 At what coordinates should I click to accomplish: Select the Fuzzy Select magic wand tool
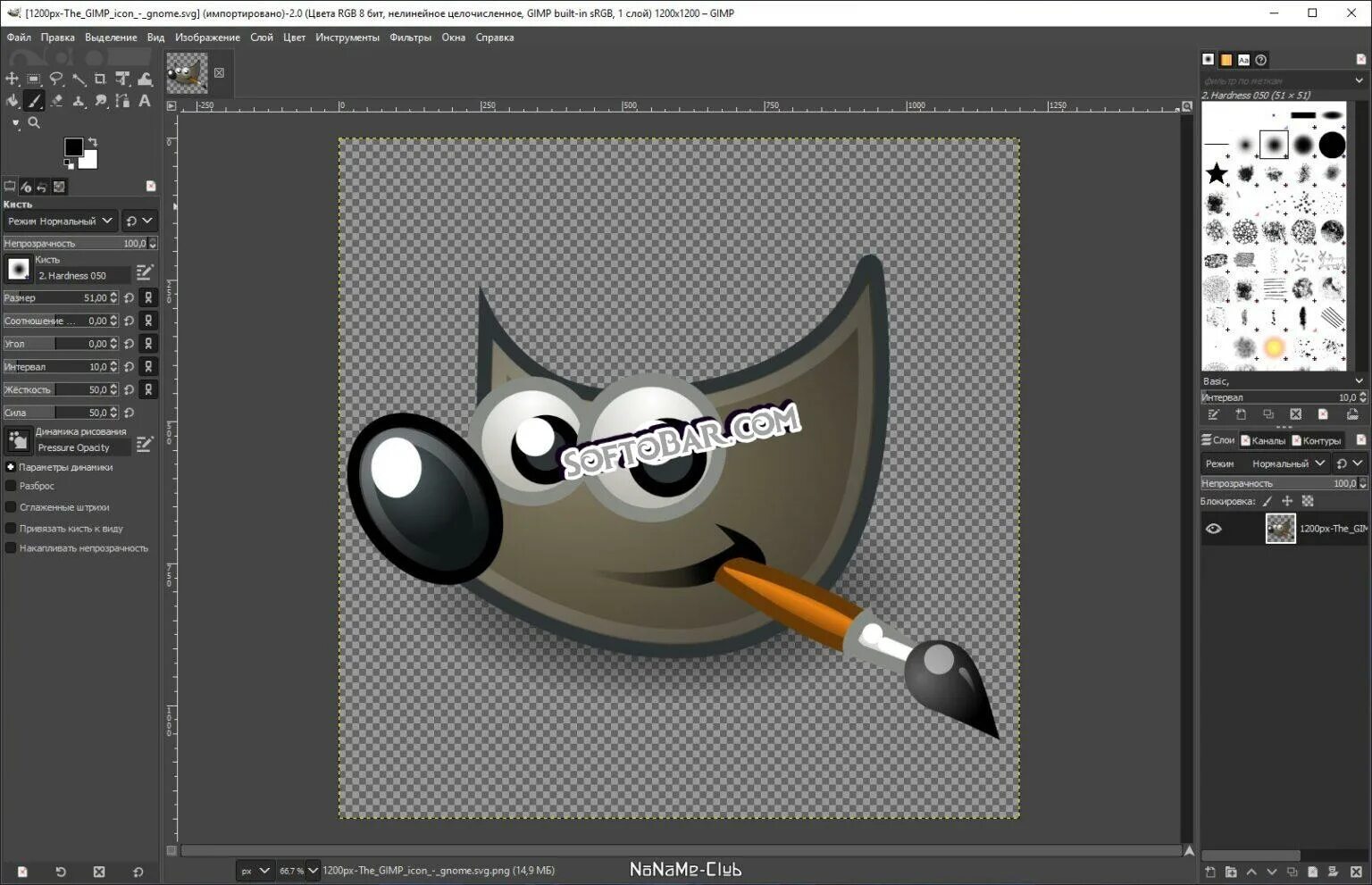click(79, 79)
